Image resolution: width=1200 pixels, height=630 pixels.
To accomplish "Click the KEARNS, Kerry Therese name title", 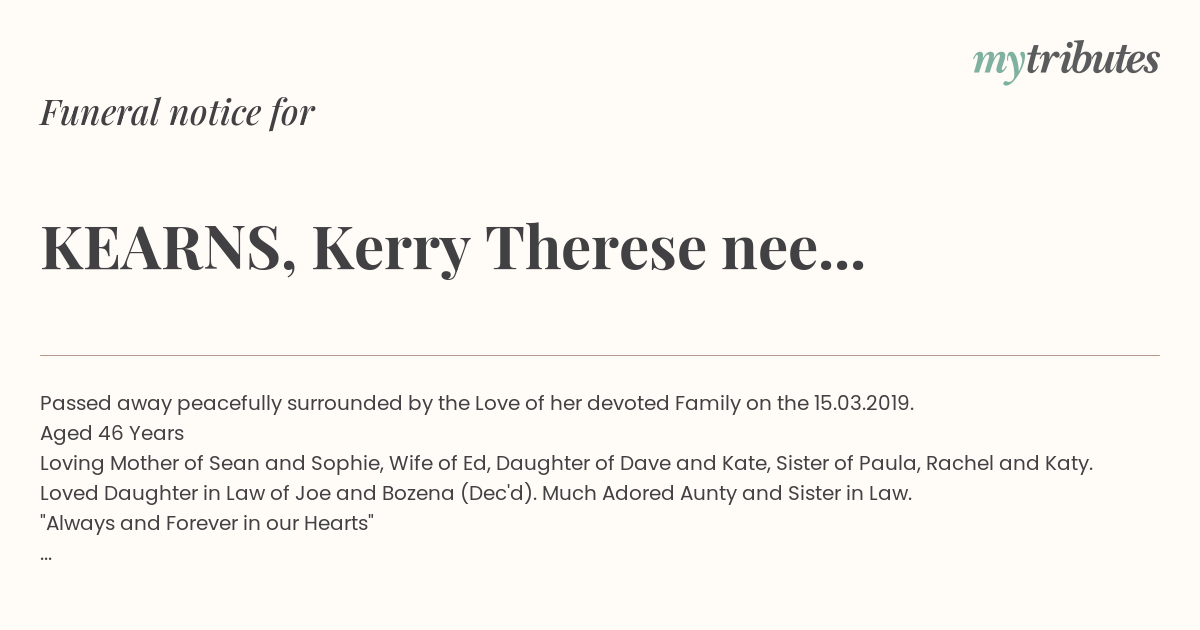I will click(452, 248).
